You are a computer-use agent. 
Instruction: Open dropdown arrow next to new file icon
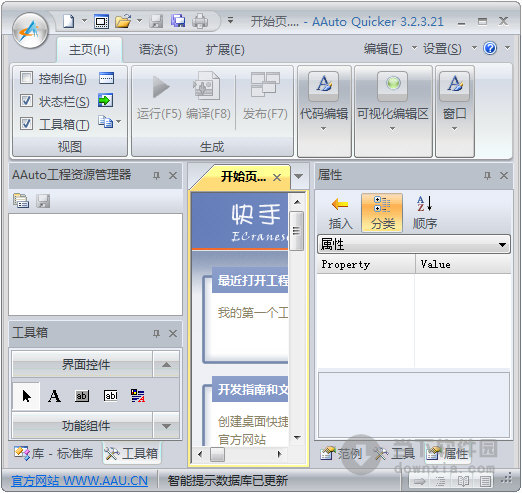(x=84, y=21)
